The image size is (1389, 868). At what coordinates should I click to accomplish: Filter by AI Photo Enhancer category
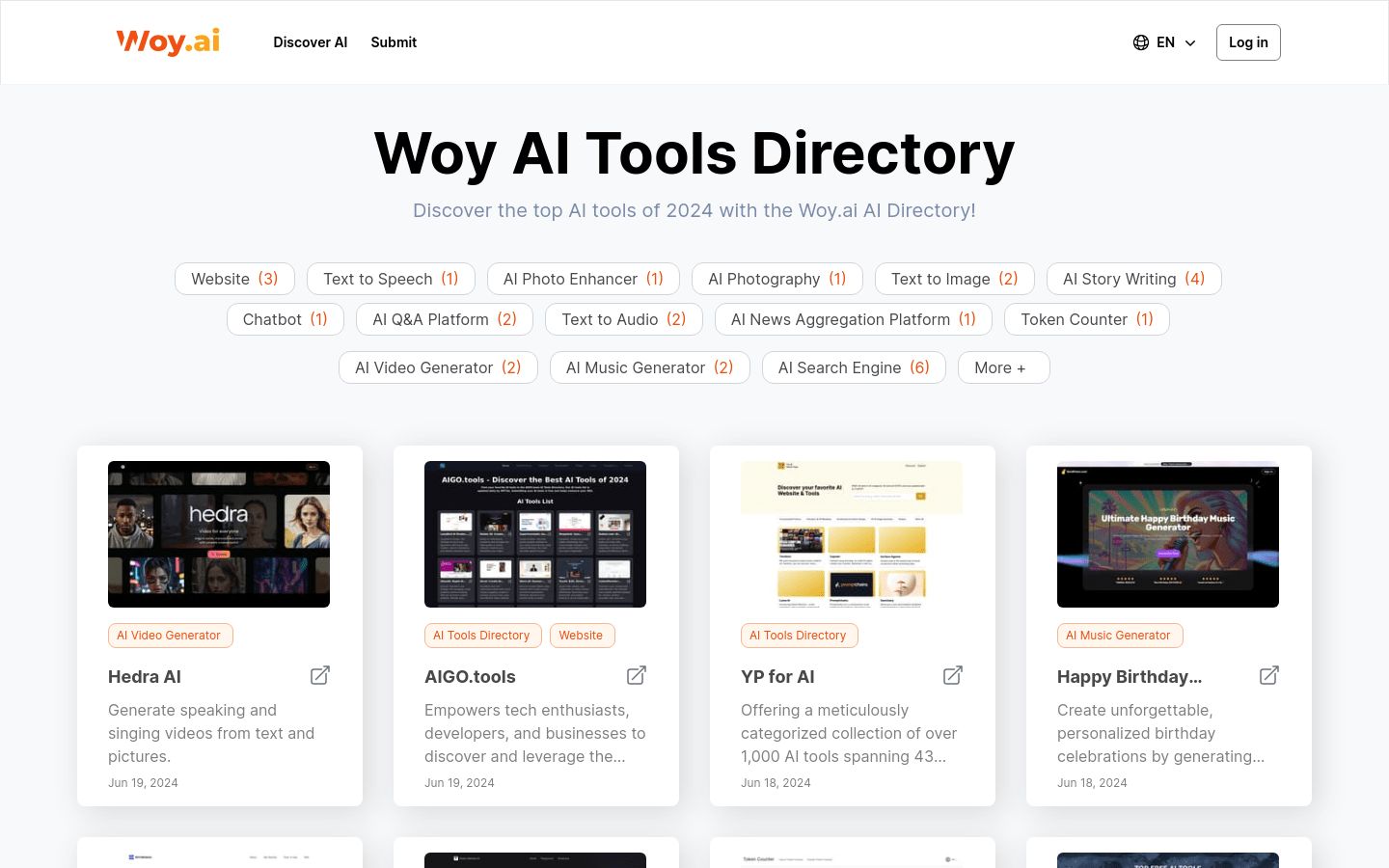584,279
